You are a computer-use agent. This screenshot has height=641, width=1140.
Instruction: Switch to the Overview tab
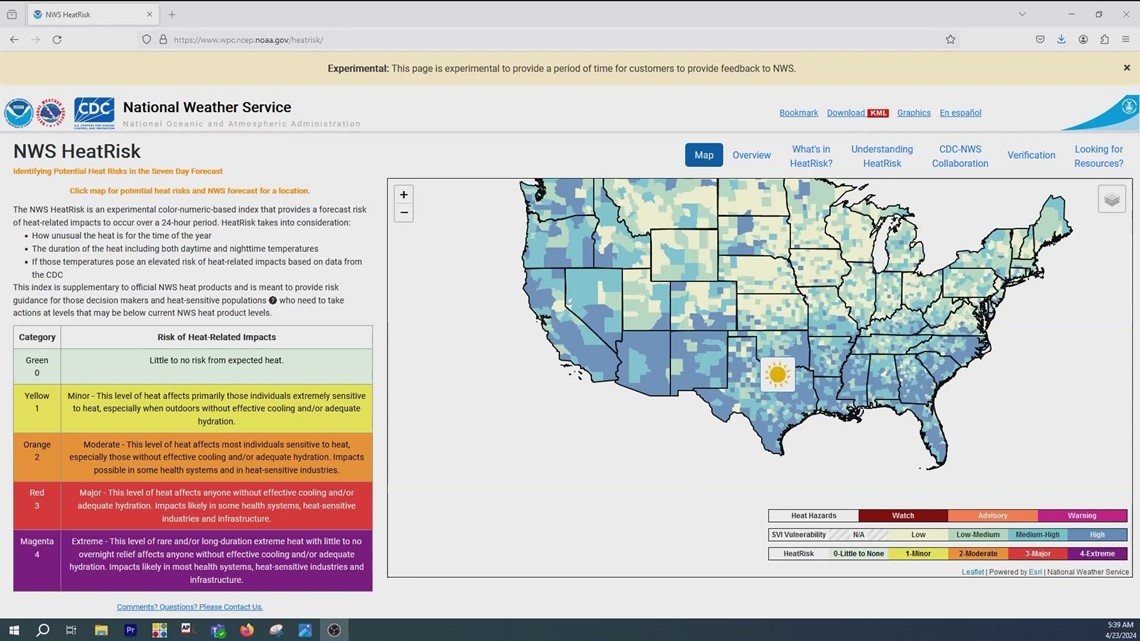pos(751,155)
